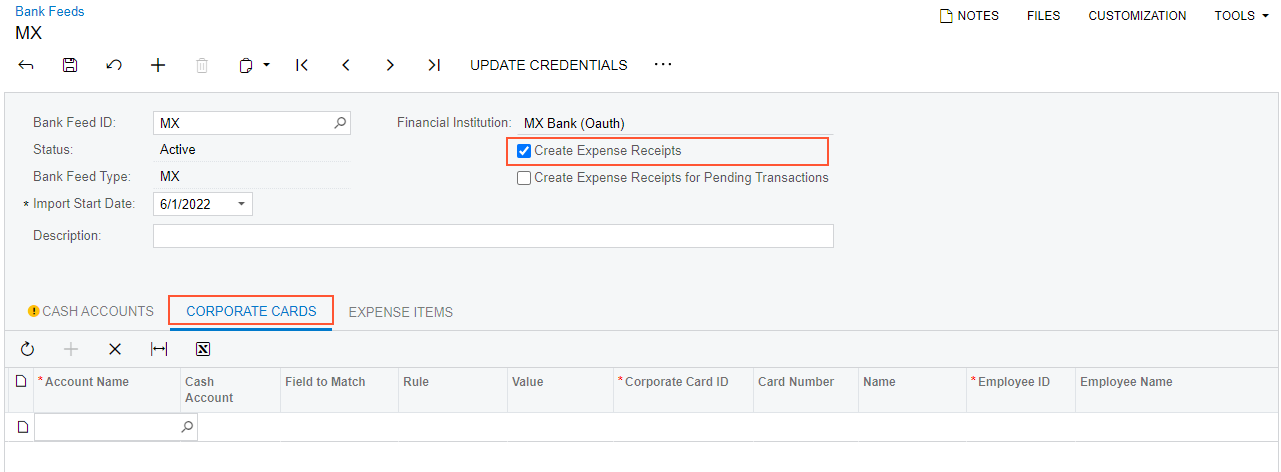Click Fit to Screen column width icon
This screenshot has height=472, width=1281.
159,349
